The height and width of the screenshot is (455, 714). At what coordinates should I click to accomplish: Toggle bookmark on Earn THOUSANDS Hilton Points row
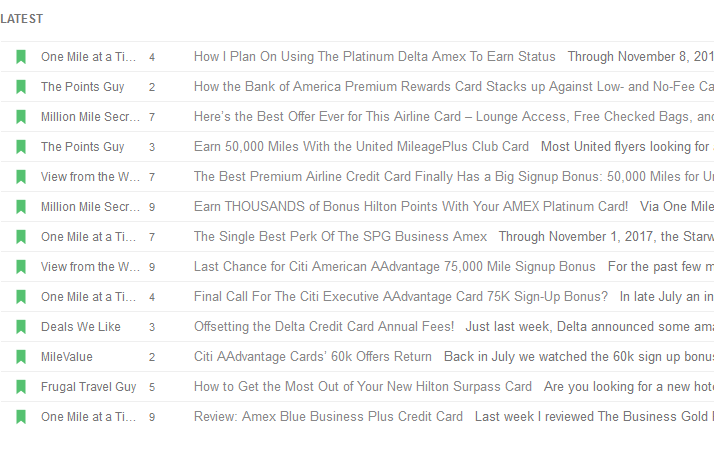point(21,207)
